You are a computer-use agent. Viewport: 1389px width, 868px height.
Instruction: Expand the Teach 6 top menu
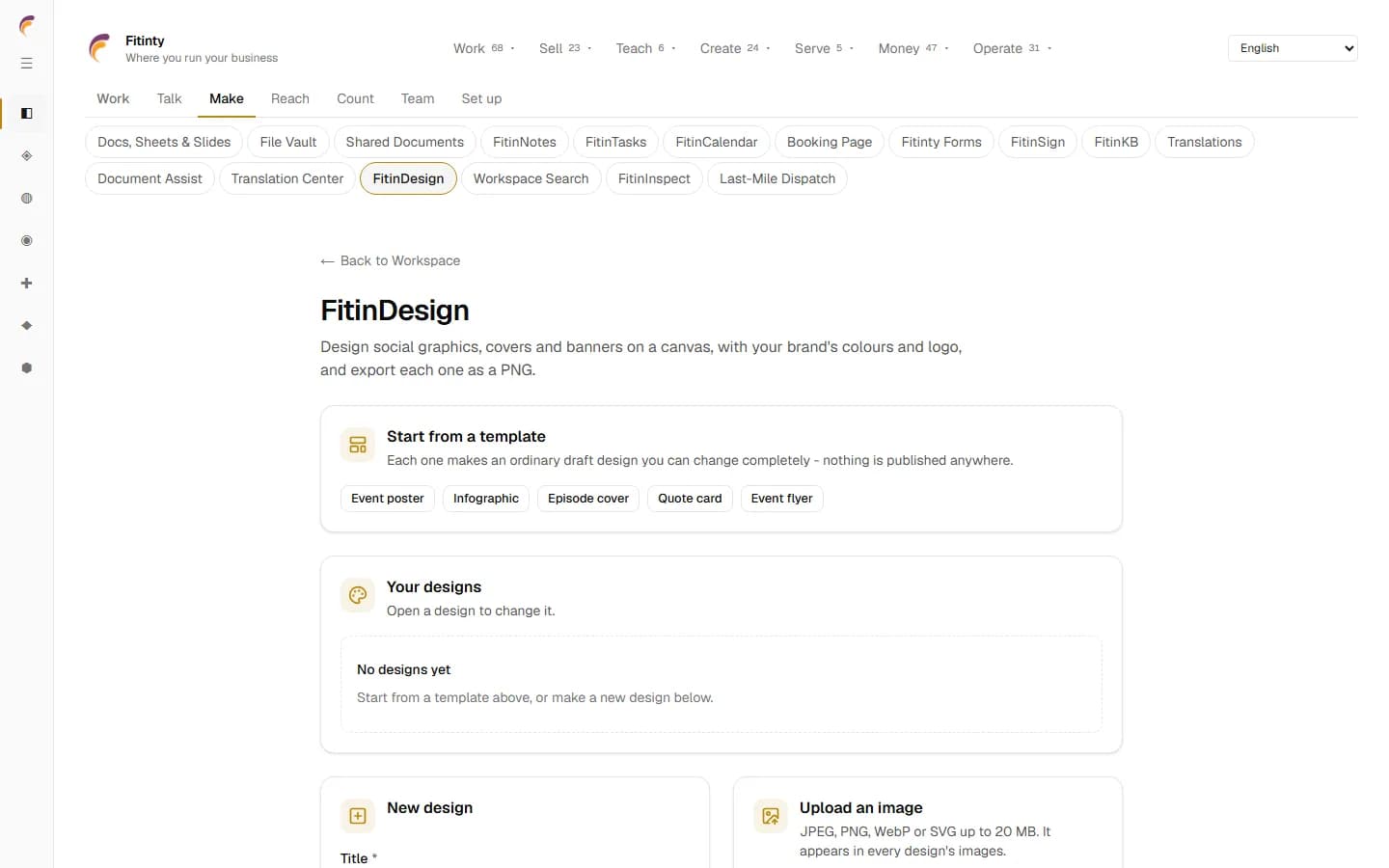(x=645, y=48)
